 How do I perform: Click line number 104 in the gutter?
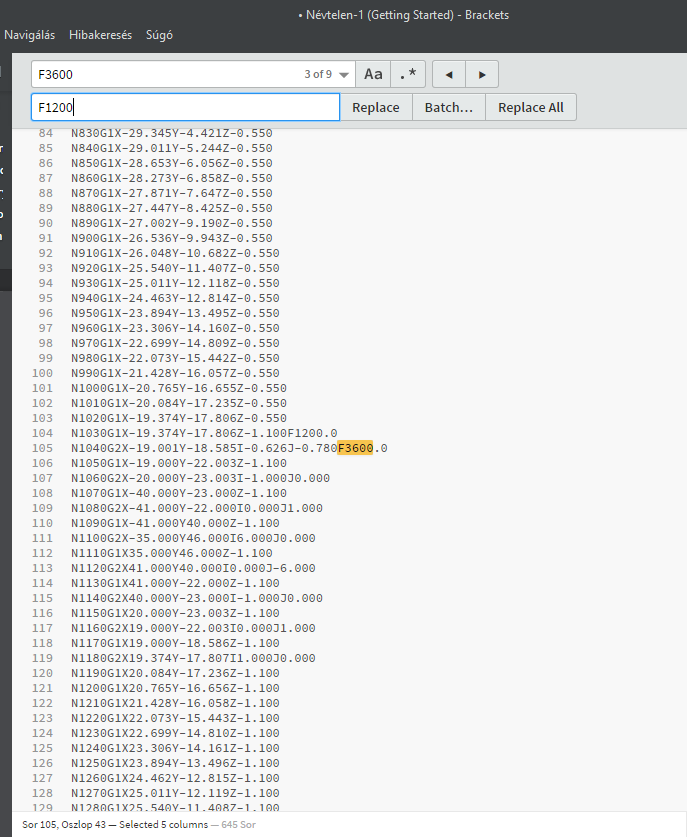click(x=42, y=433)
